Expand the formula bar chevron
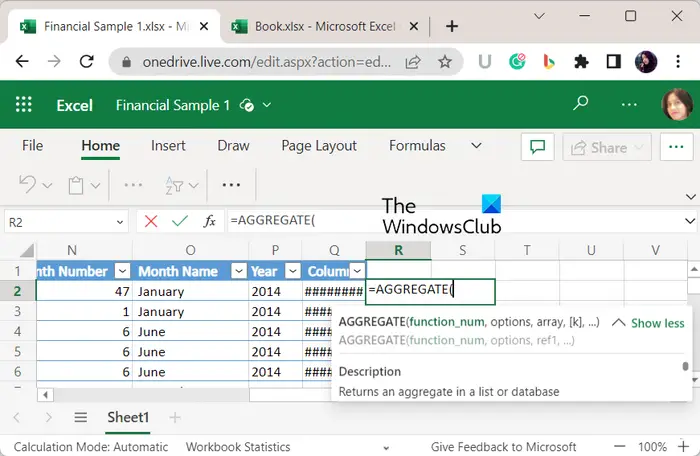 (690, 221)
